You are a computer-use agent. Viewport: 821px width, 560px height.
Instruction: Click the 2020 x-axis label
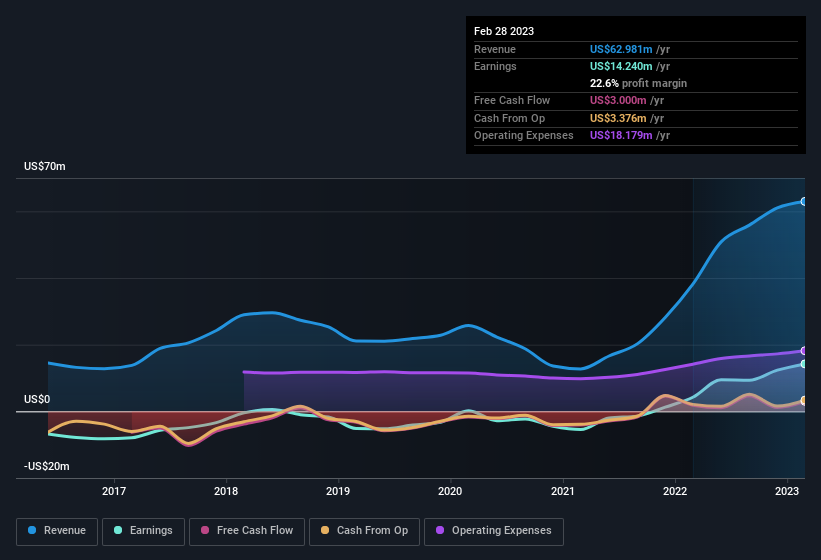[x=450, y=491]
